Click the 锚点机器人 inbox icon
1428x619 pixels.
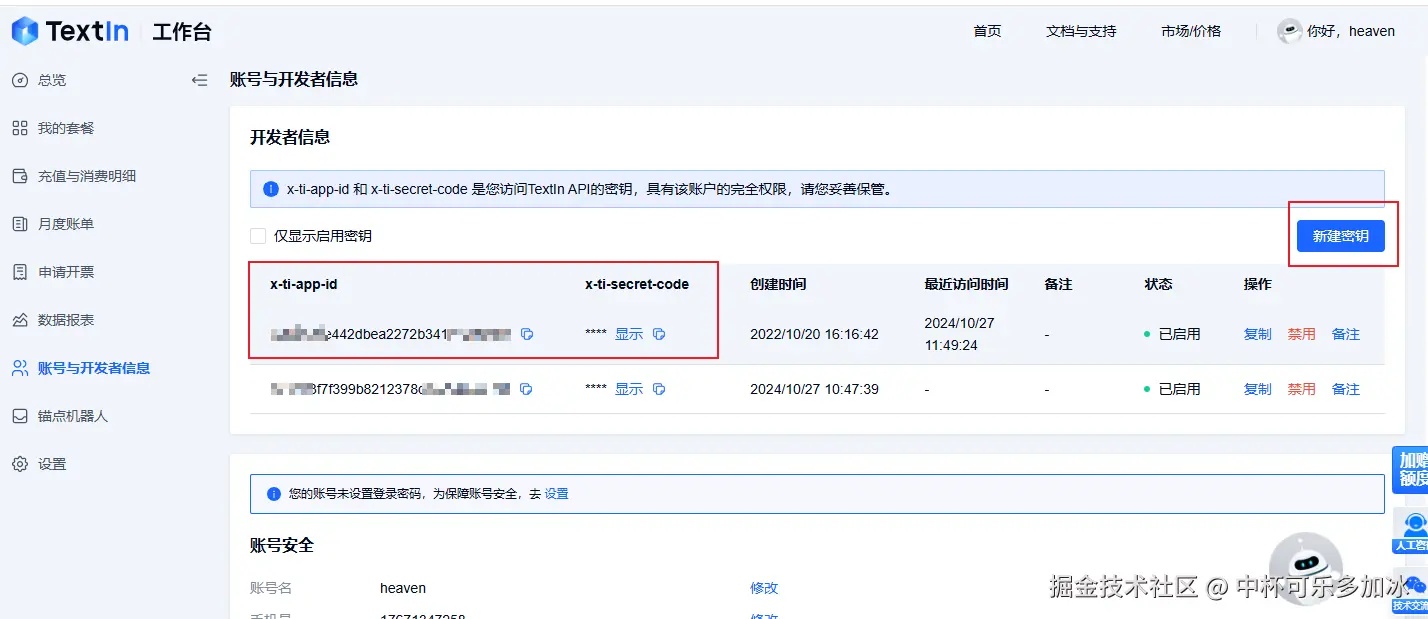20,416
